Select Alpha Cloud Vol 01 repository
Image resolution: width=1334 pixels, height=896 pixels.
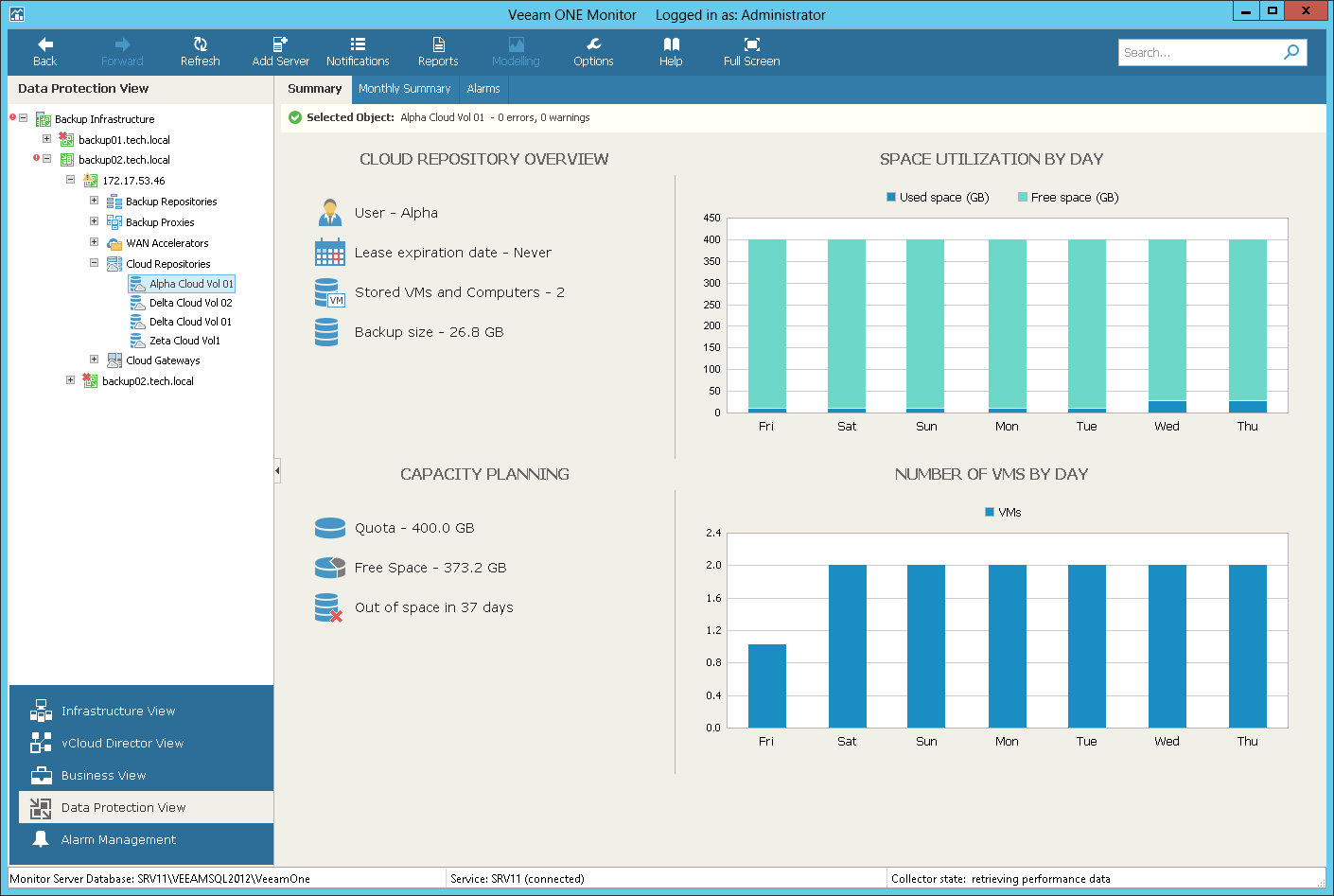tap(191, 284)
